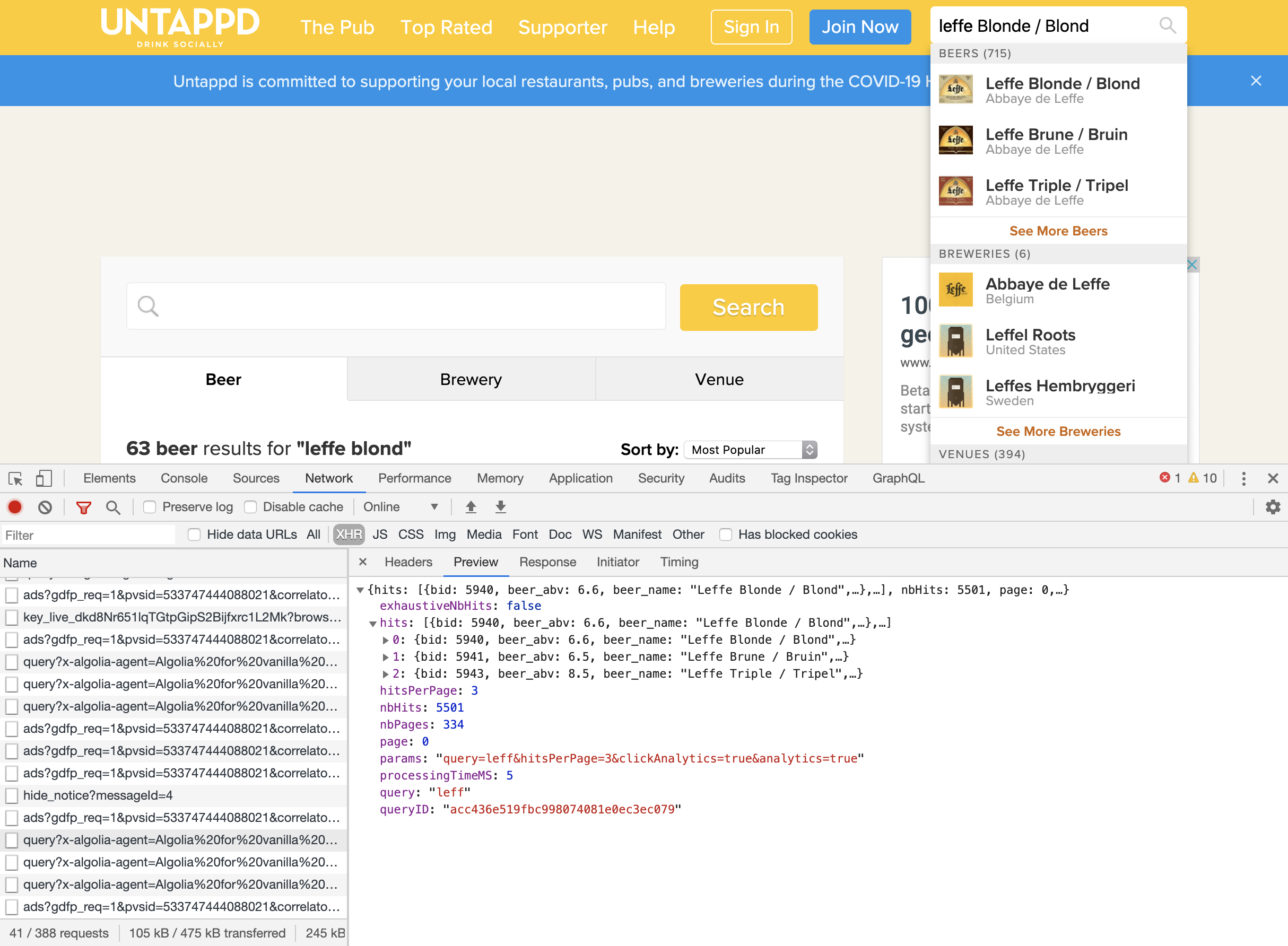Open the Console panel tab
Screen dimensions: 1288x946
[x=184, y=478]
